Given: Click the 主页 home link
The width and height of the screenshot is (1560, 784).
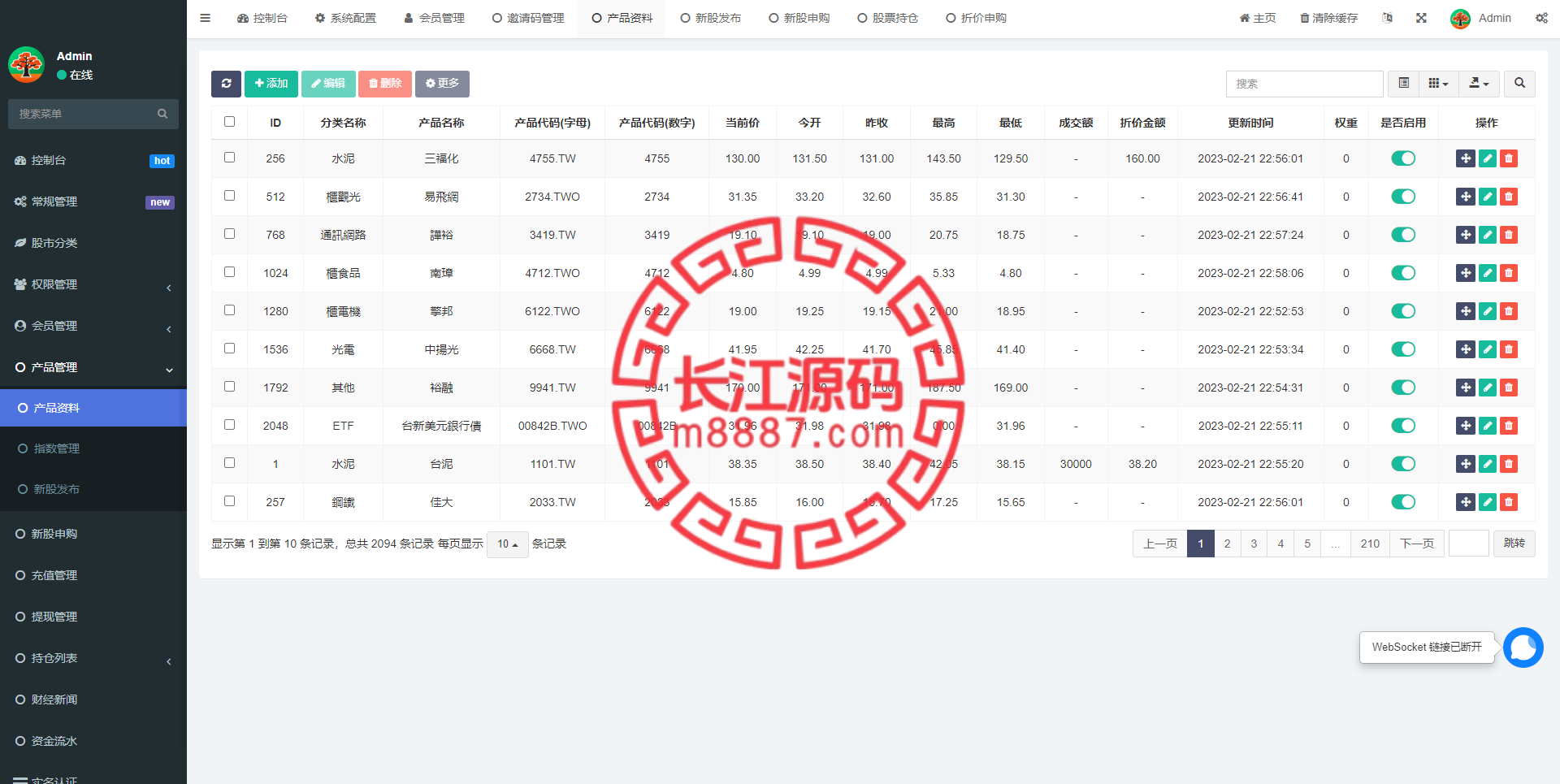Looking at the screenshot, I should tap(1257, 18).
